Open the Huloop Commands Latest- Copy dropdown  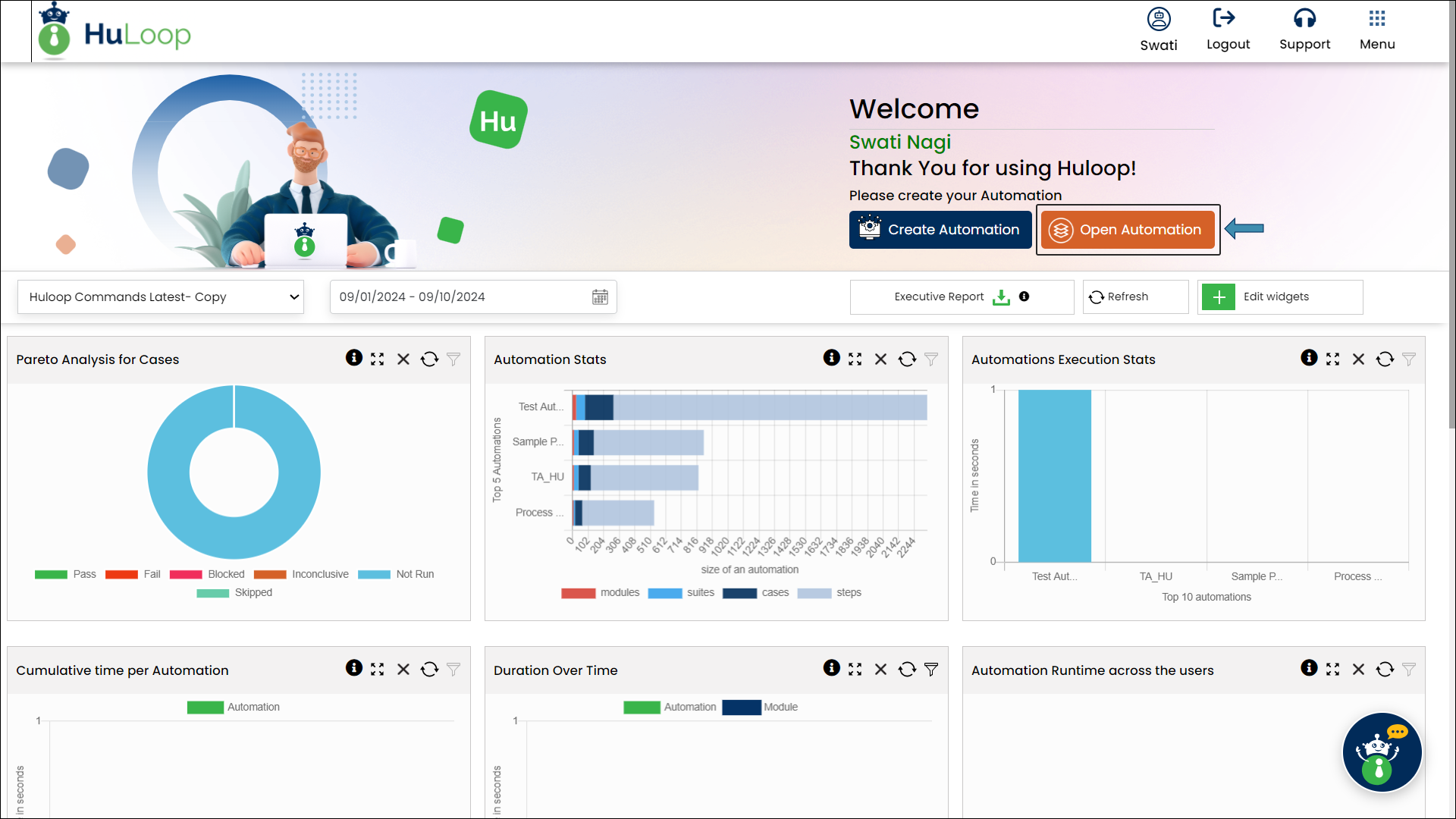coord(161,297)
